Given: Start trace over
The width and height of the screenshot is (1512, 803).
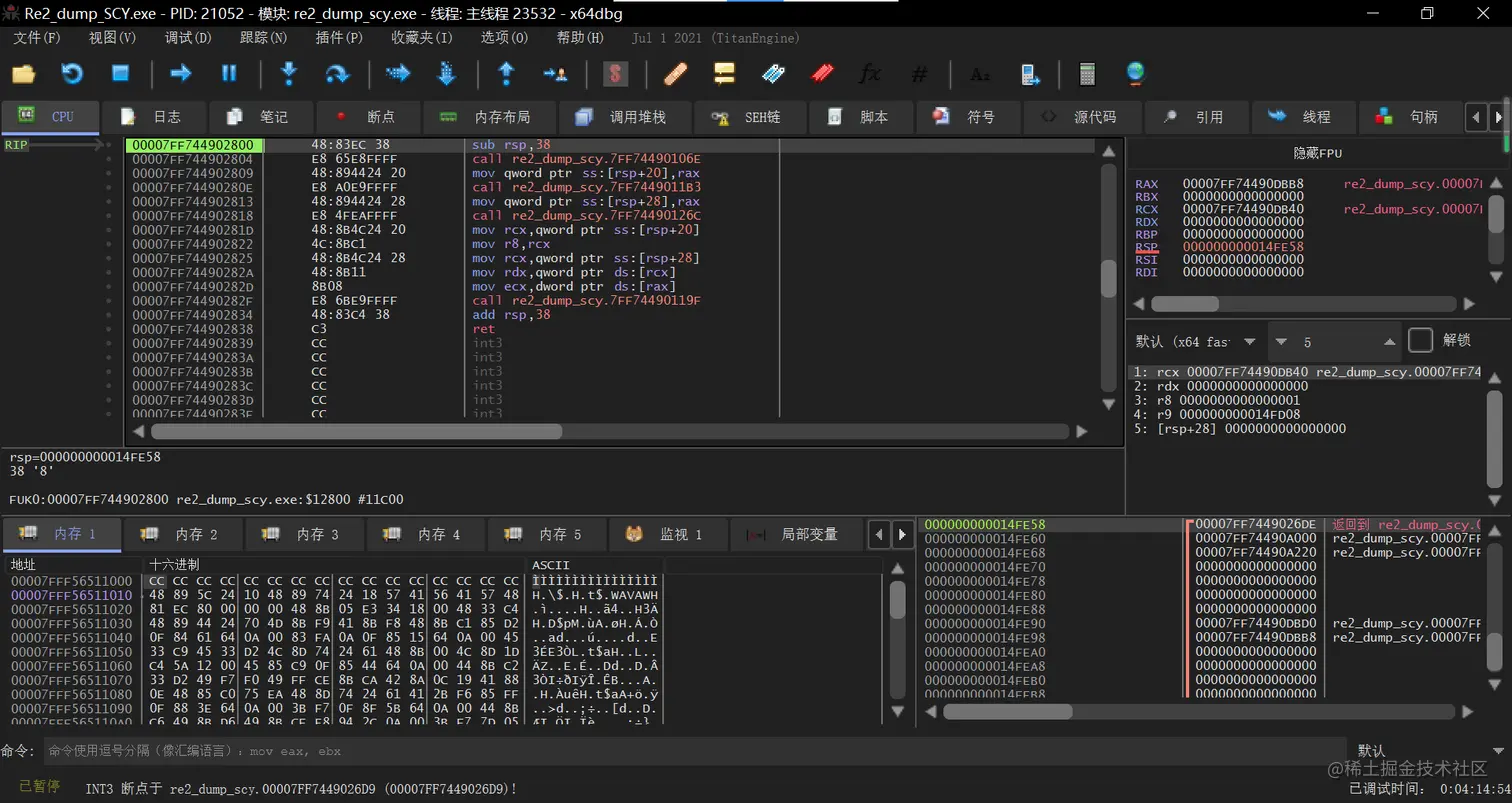Looking at the screenshot, I should [447, 73].
